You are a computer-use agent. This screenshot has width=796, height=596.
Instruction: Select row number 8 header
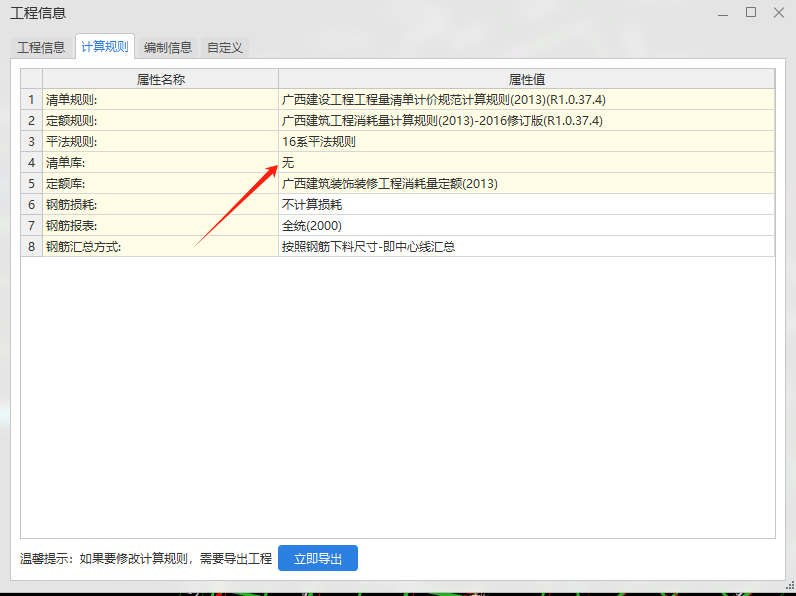click(x=31, y=247)
